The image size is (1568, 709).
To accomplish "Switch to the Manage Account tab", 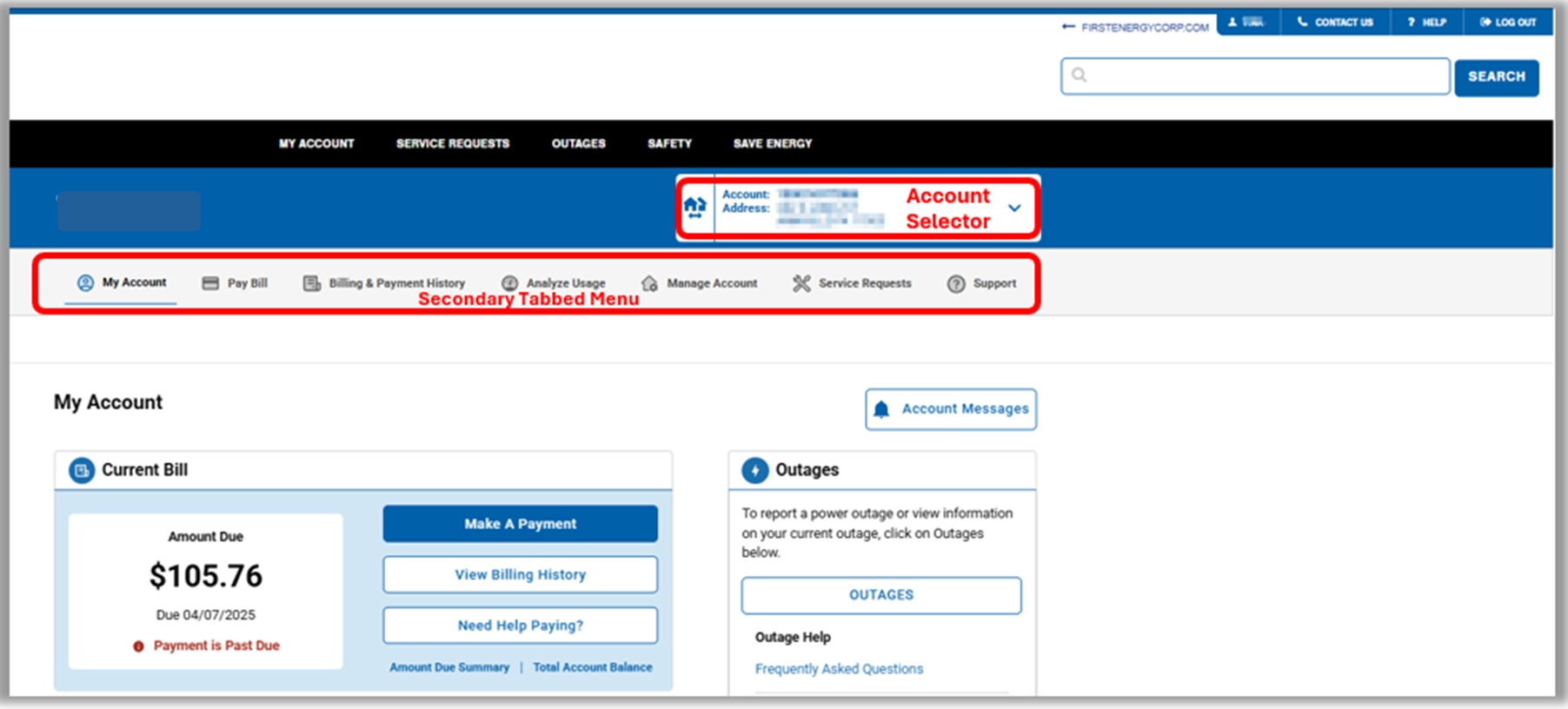I will coord(711,283).
